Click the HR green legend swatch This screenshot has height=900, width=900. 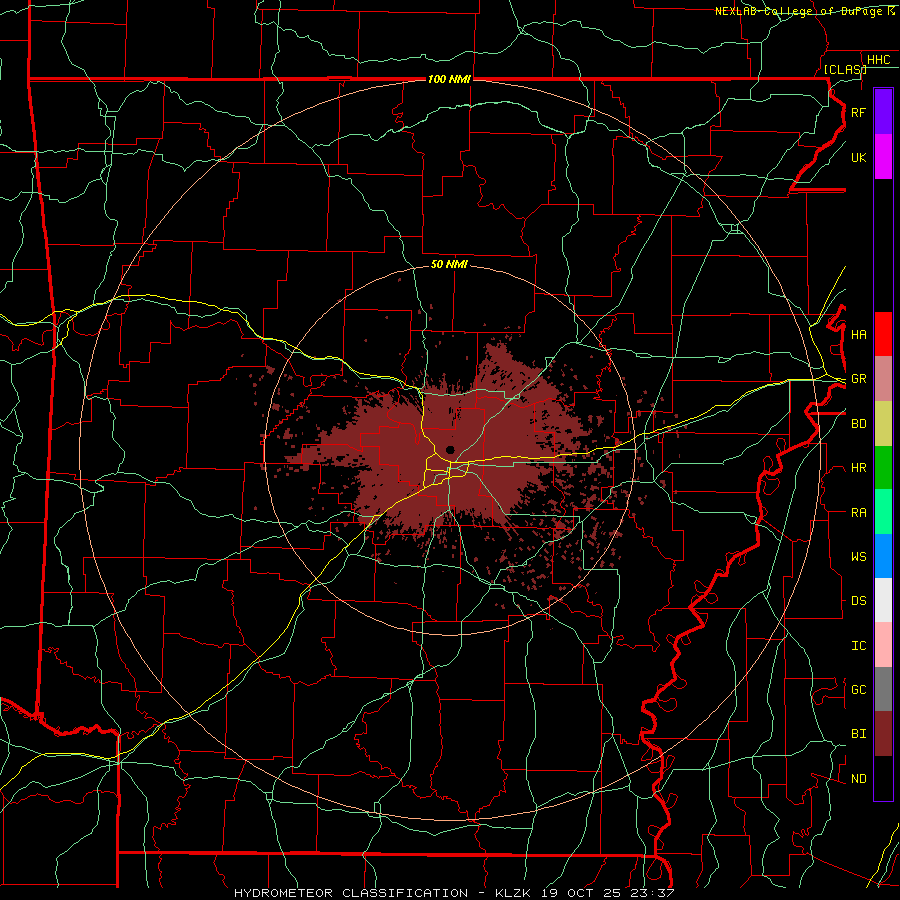coord(883,468)
